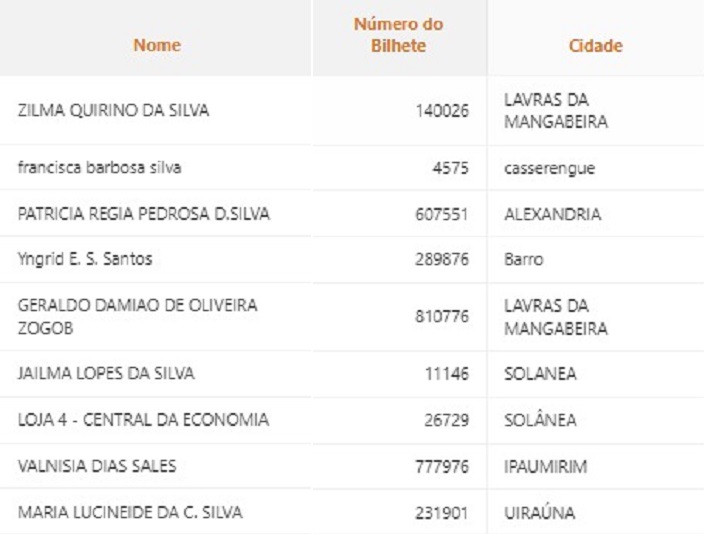Click the Barro city cell
The width and height of the screenshot is (704, 534).
(x=524, y=260)
